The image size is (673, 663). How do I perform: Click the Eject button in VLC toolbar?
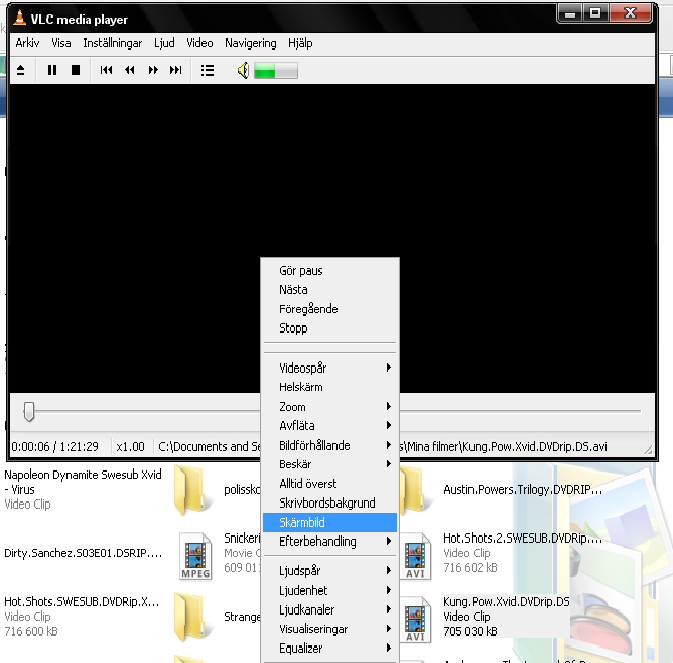20,70
